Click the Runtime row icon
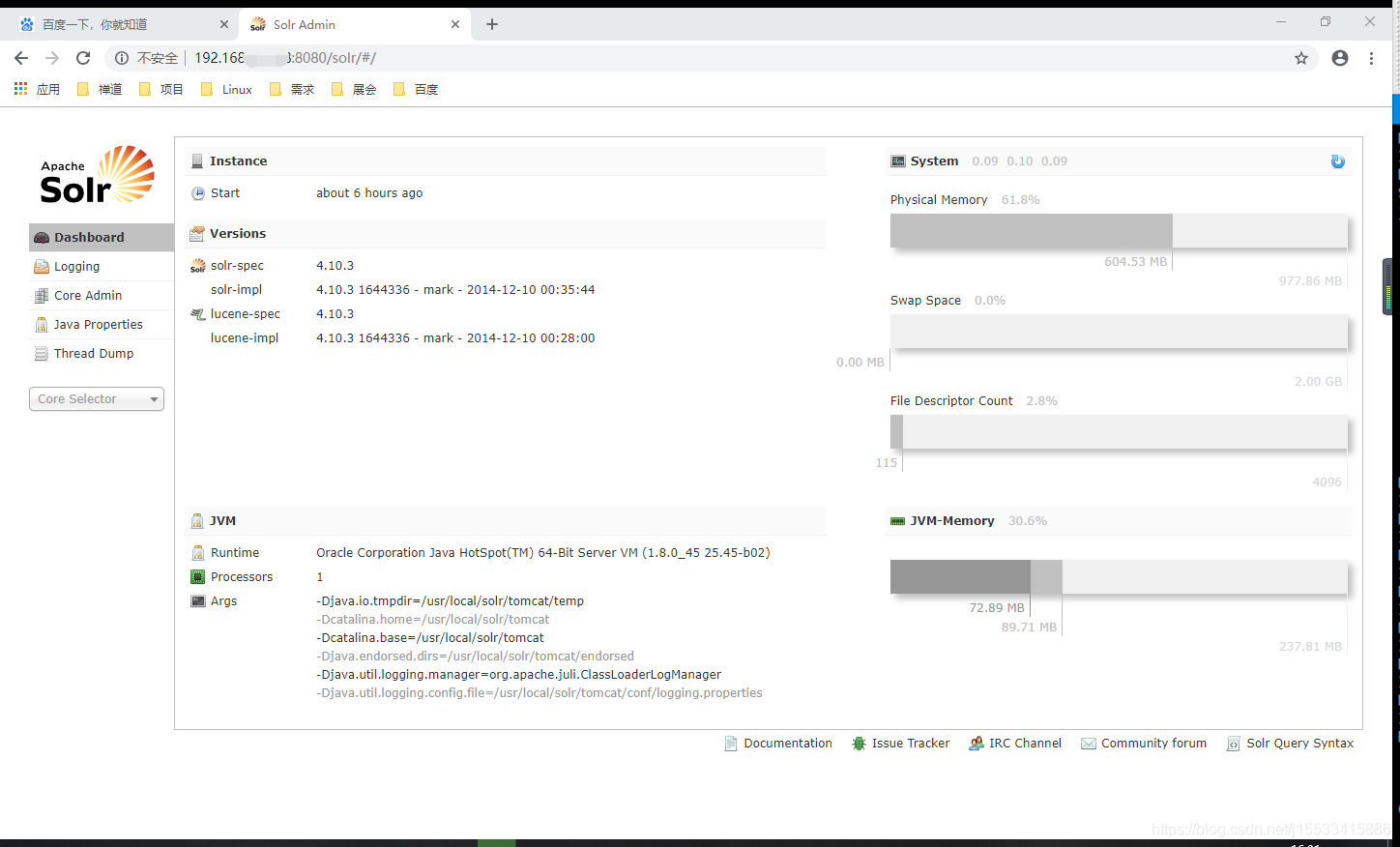Image resolution: width=1400 pixels, height=847 pixels. coord(198,553)
